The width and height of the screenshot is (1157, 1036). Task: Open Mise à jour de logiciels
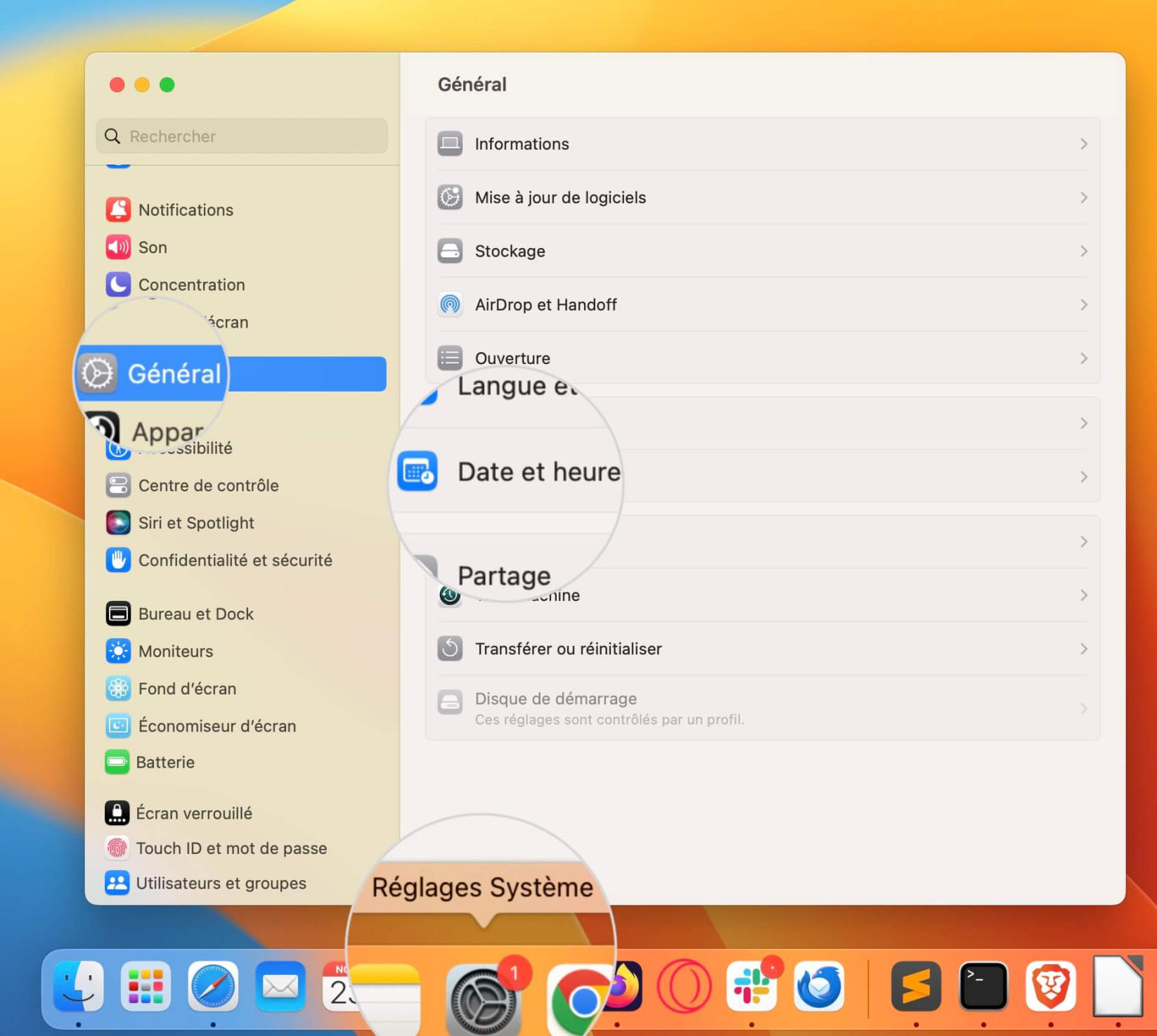click(x=763, y=198)
